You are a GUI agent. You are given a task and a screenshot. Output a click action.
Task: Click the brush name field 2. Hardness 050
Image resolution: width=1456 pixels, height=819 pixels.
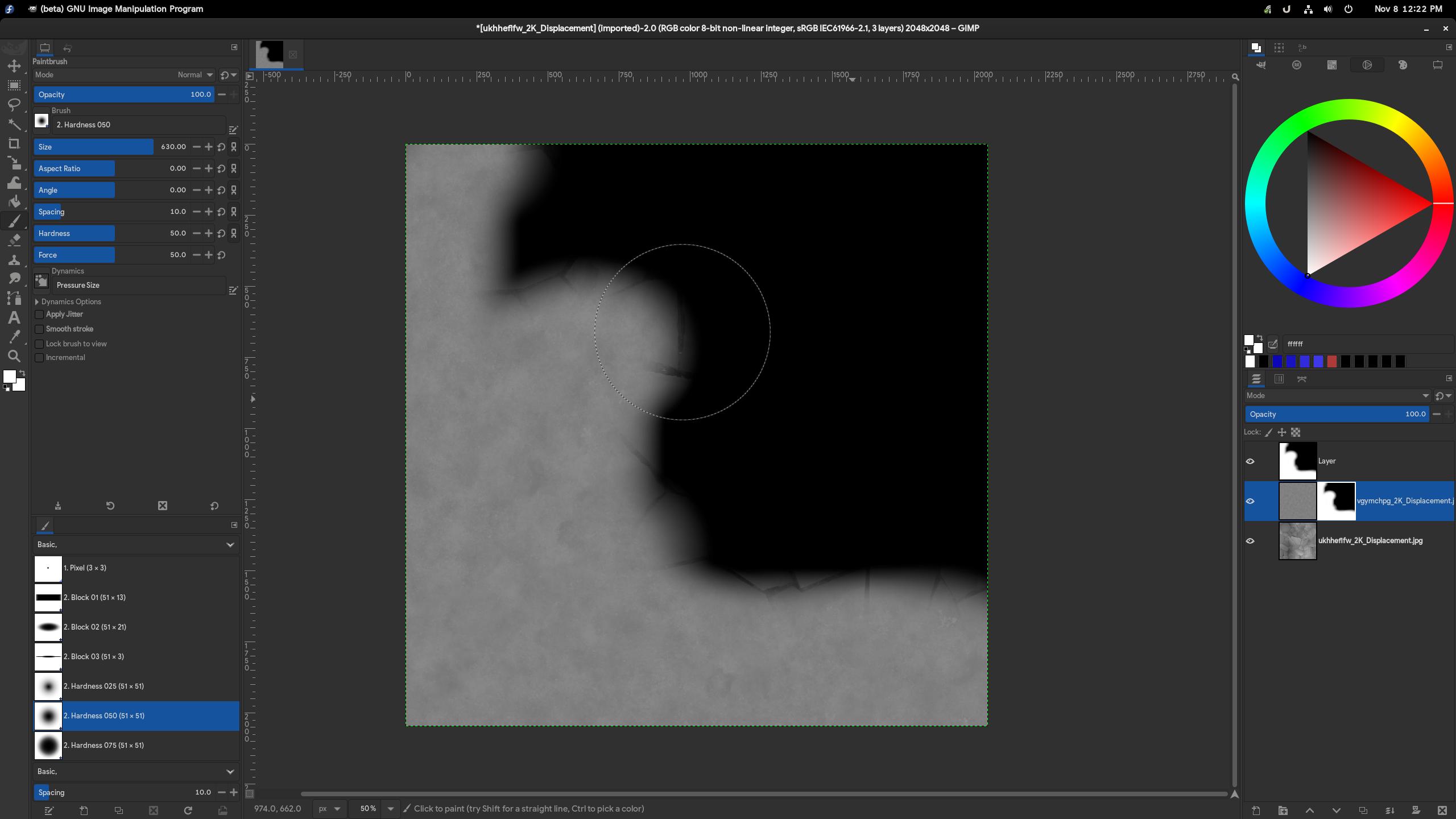139,125
